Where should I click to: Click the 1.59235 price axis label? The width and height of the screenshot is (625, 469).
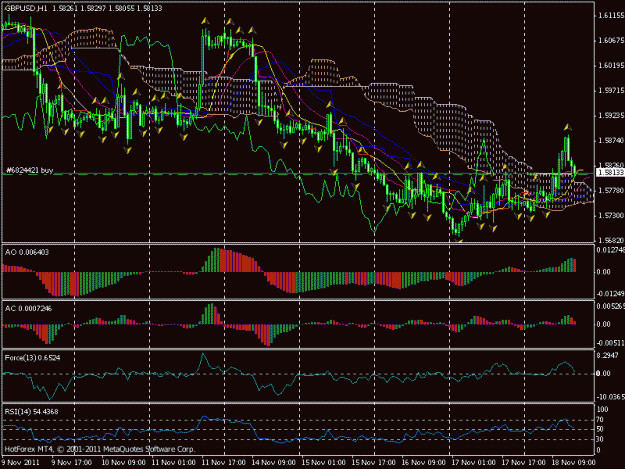tap(611, 116)
